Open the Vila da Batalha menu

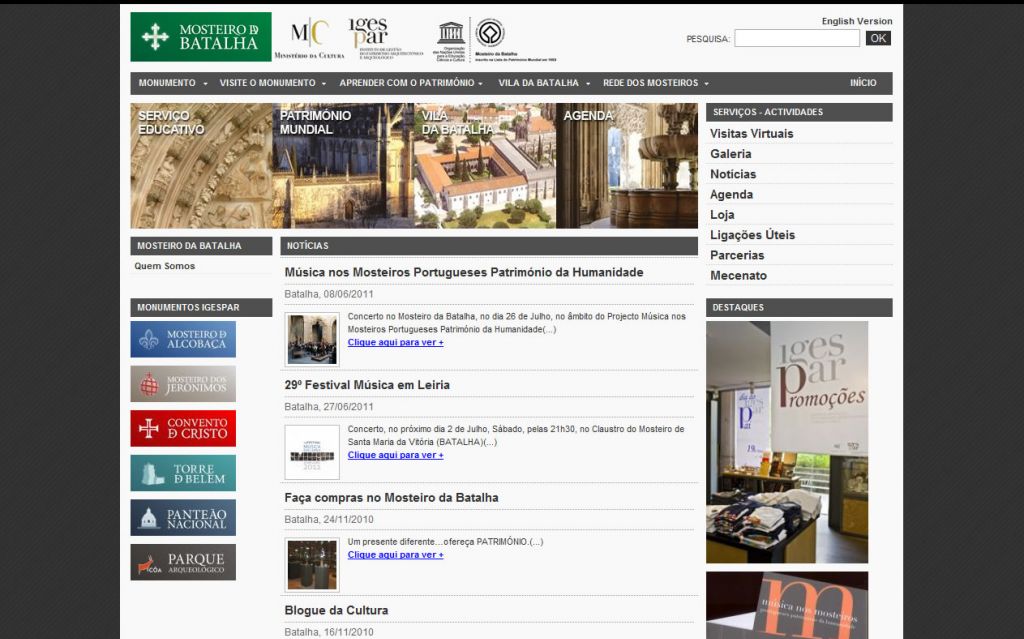pyautogui.click(x=544, y=83)
